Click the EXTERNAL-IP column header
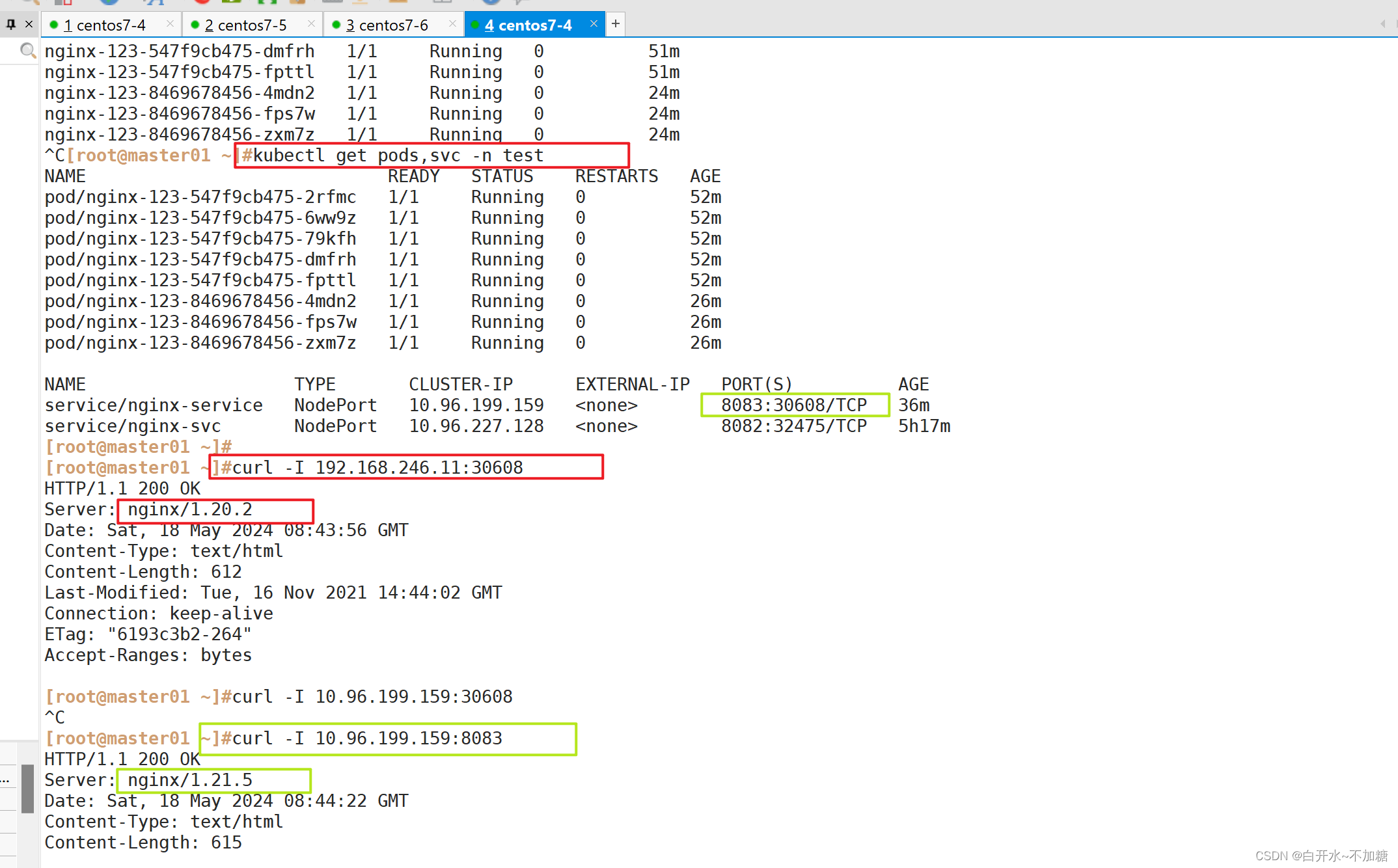This screenshot has width=1398, height=868. point(633,385)
